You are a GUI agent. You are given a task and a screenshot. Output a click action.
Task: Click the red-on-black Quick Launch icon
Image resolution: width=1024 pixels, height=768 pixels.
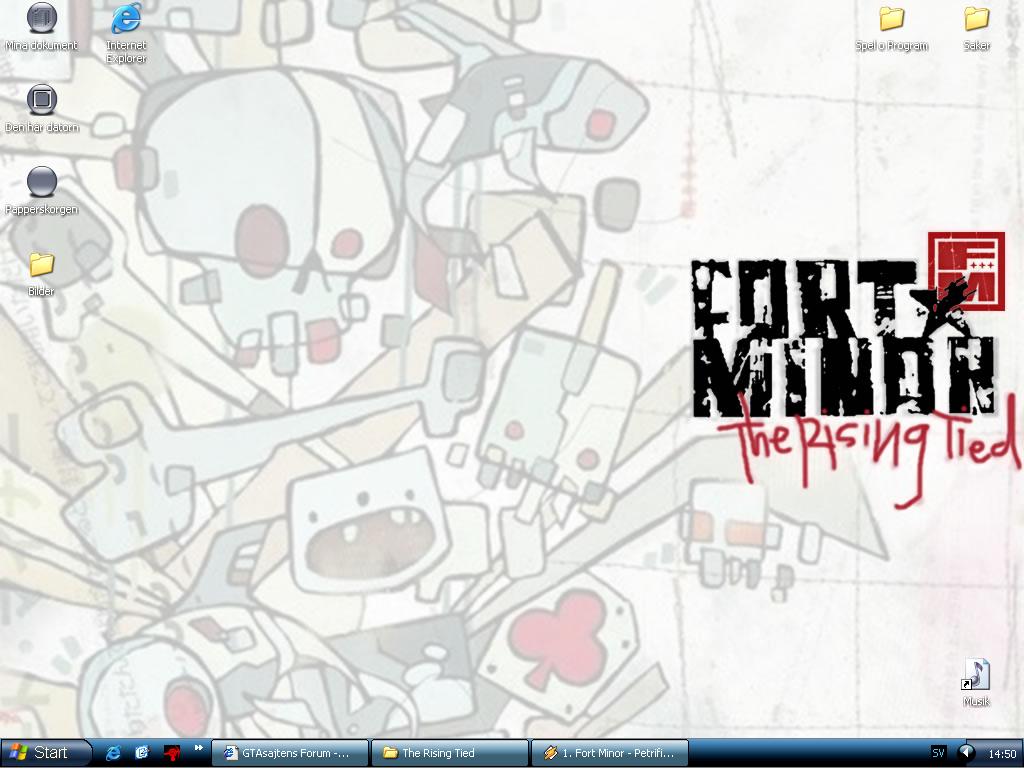tap(172, 753)
